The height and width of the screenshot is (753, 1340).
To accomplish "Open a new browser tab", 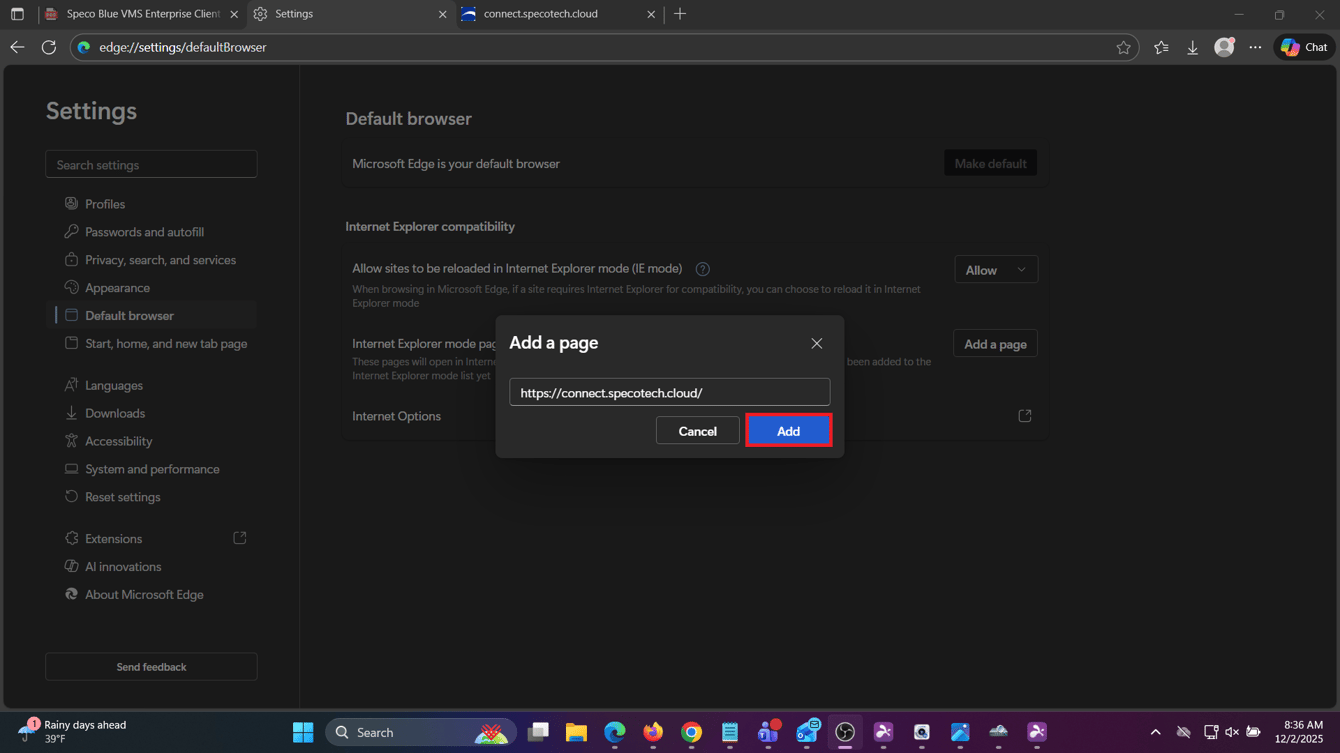I will point(680,14).
